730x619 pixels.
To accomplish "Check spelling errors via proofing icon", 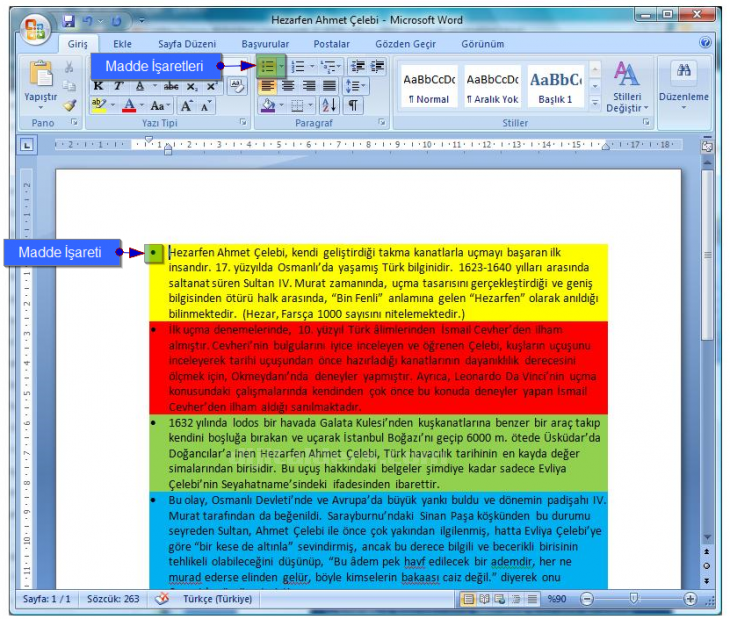I will click(162, 599).
